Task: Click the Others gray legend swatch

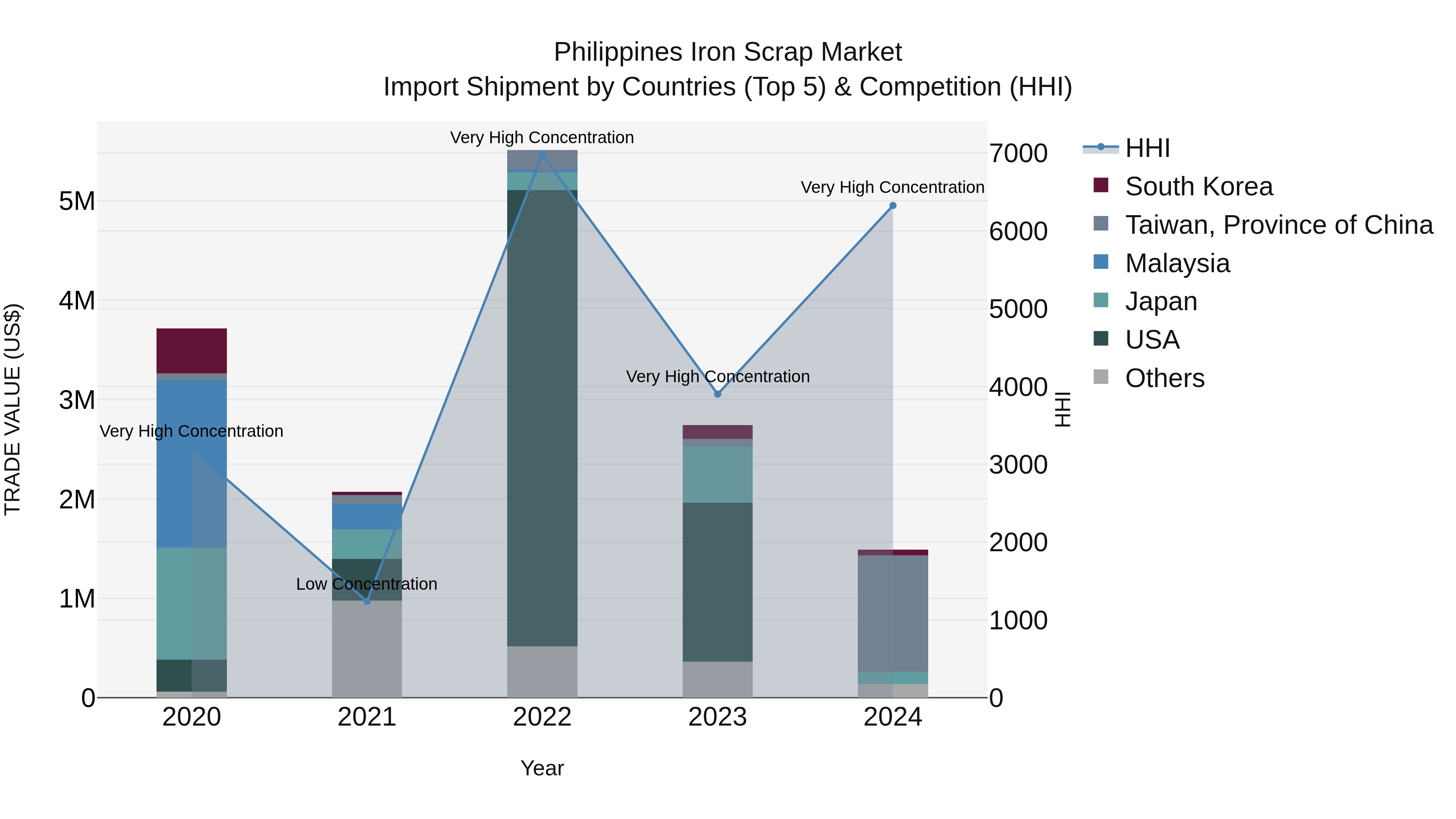Action: (1101, 377)
